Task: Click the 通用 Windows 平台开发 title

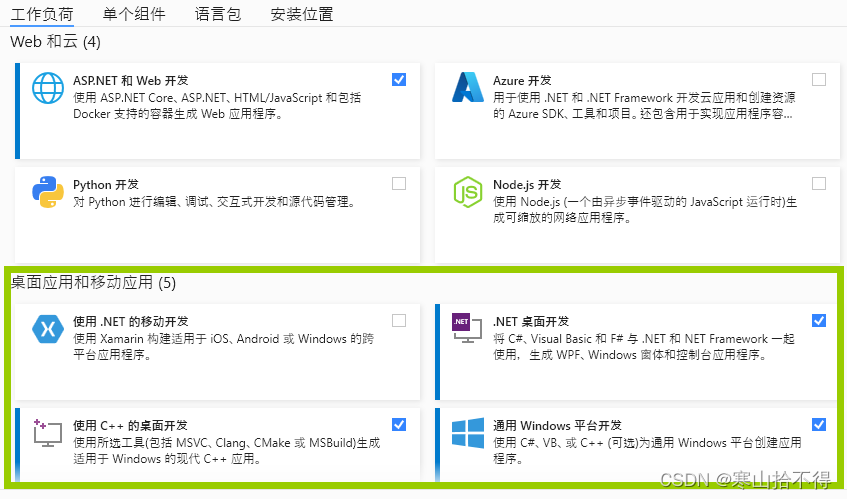Action: click(557, 426)
